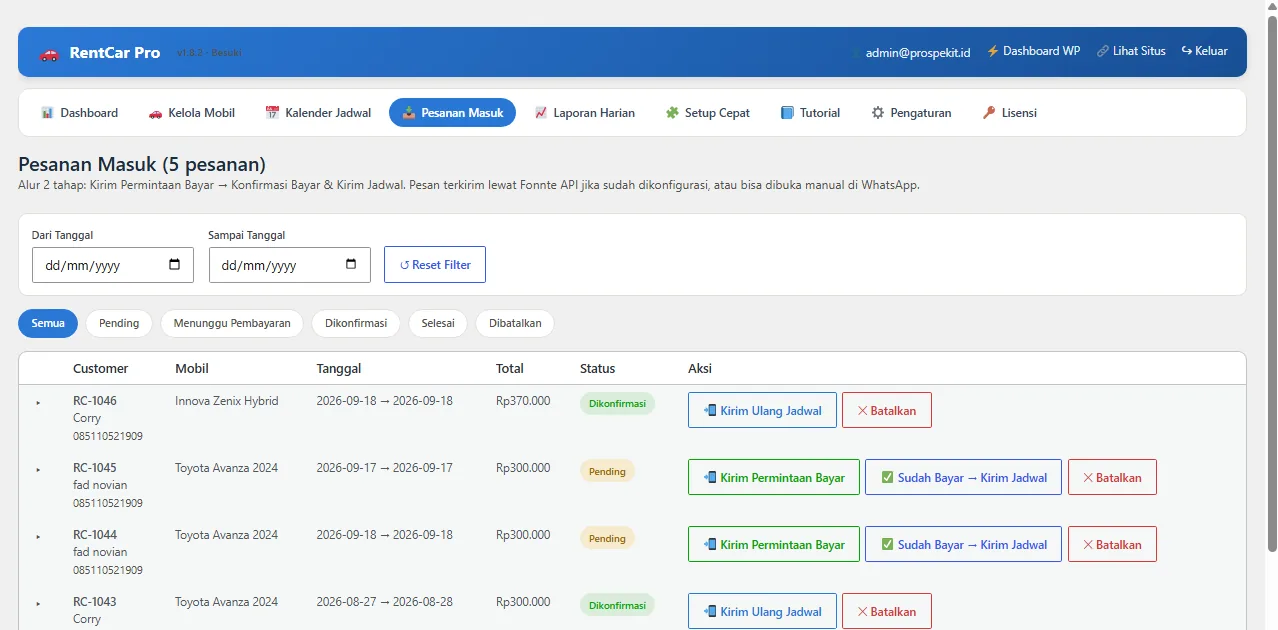This screenshot has width=1278, height=630.
Task: Open Kalender Jadwal tab
Action: point(318,113)
